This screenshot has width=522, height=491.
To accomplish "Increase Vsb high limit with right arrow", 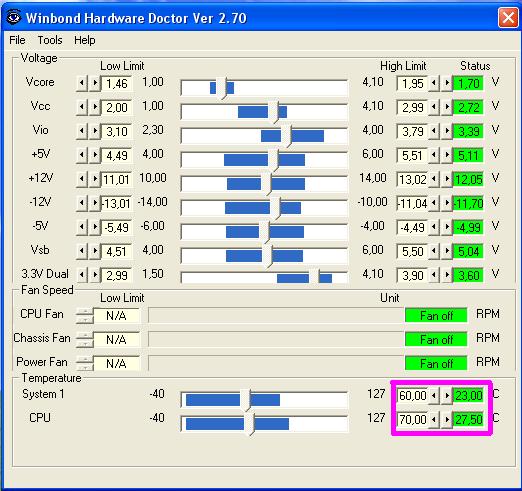I will click(446, 251).
